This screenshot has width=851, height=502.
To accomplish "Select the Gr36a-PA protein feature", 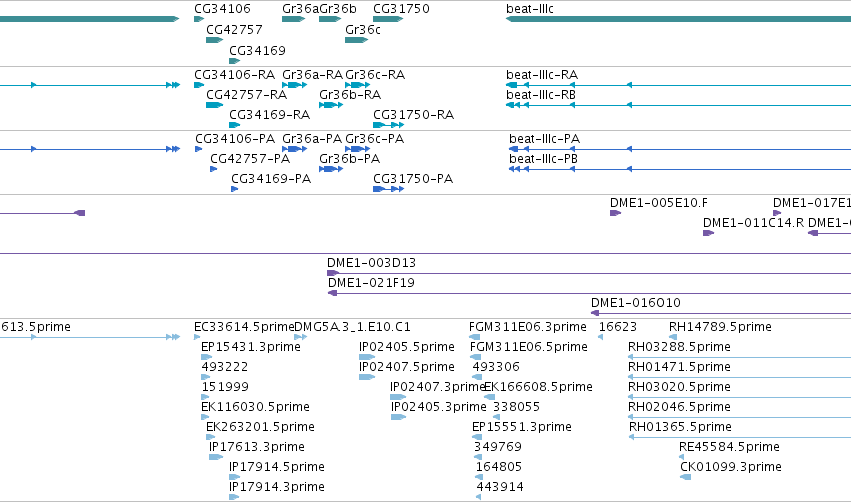I will pyautogui.click(x=295, y=149).
